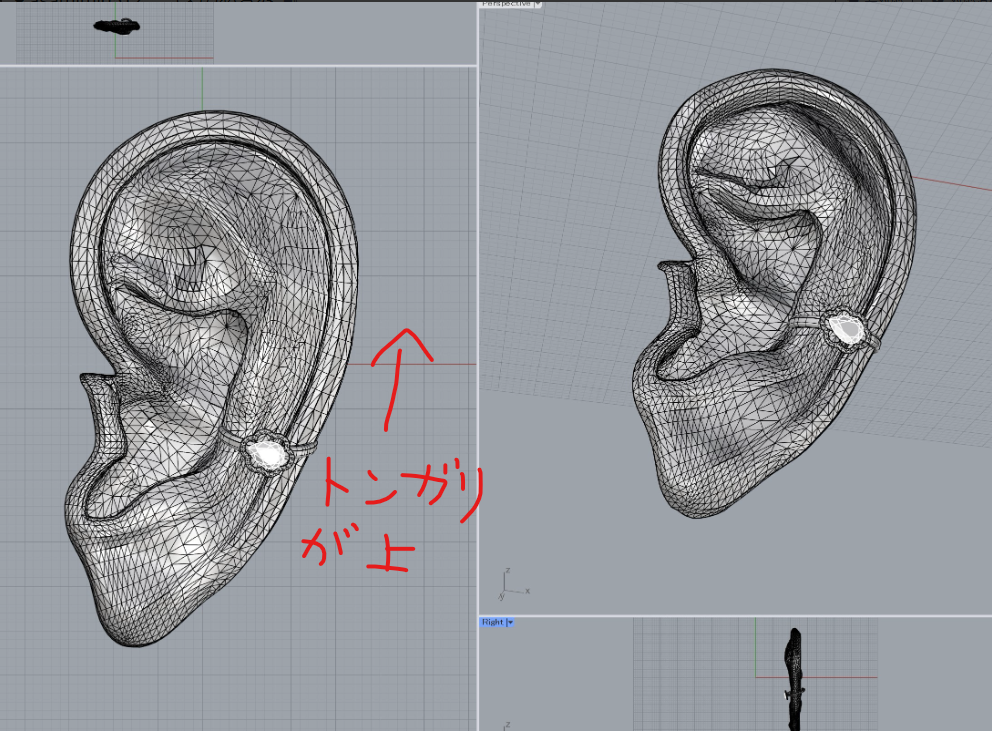This screenshot has height=731, width=992.
Task: Select the ear side profile in Right viewport
Action: tap(793, 678)
